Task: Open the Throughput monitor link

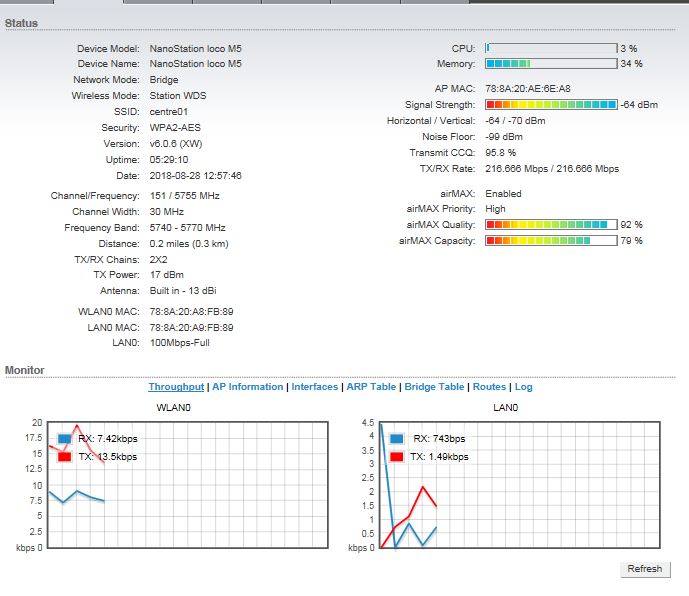Action: (x=176, y=387)
